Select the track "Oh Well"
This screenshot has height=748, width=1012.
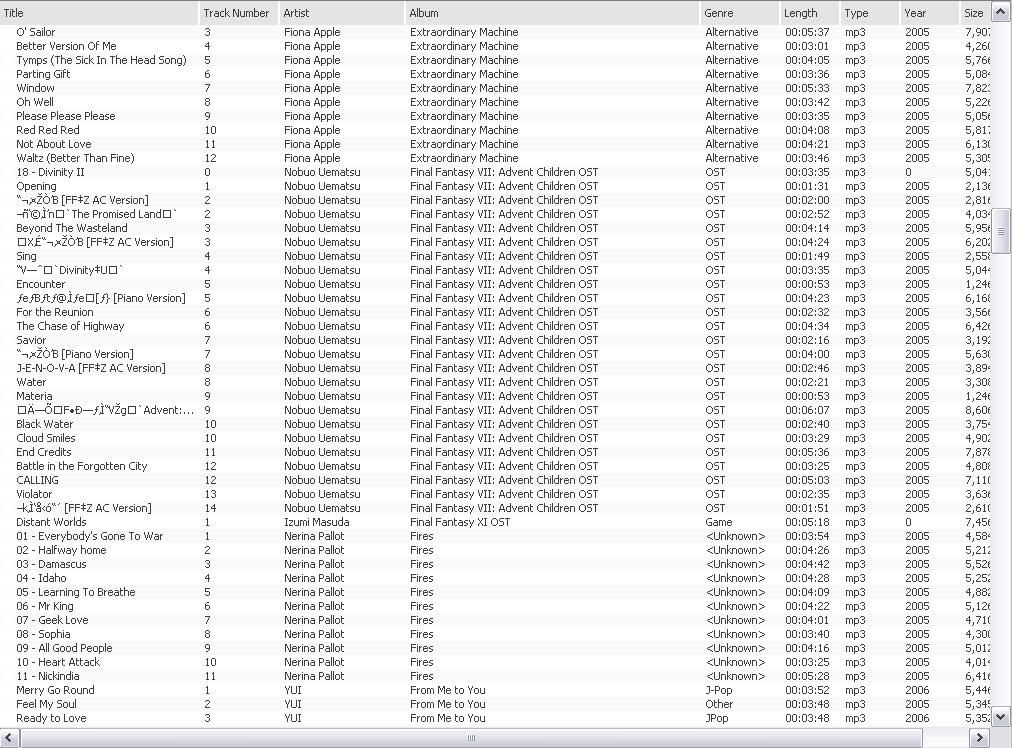tap(35, 102)
